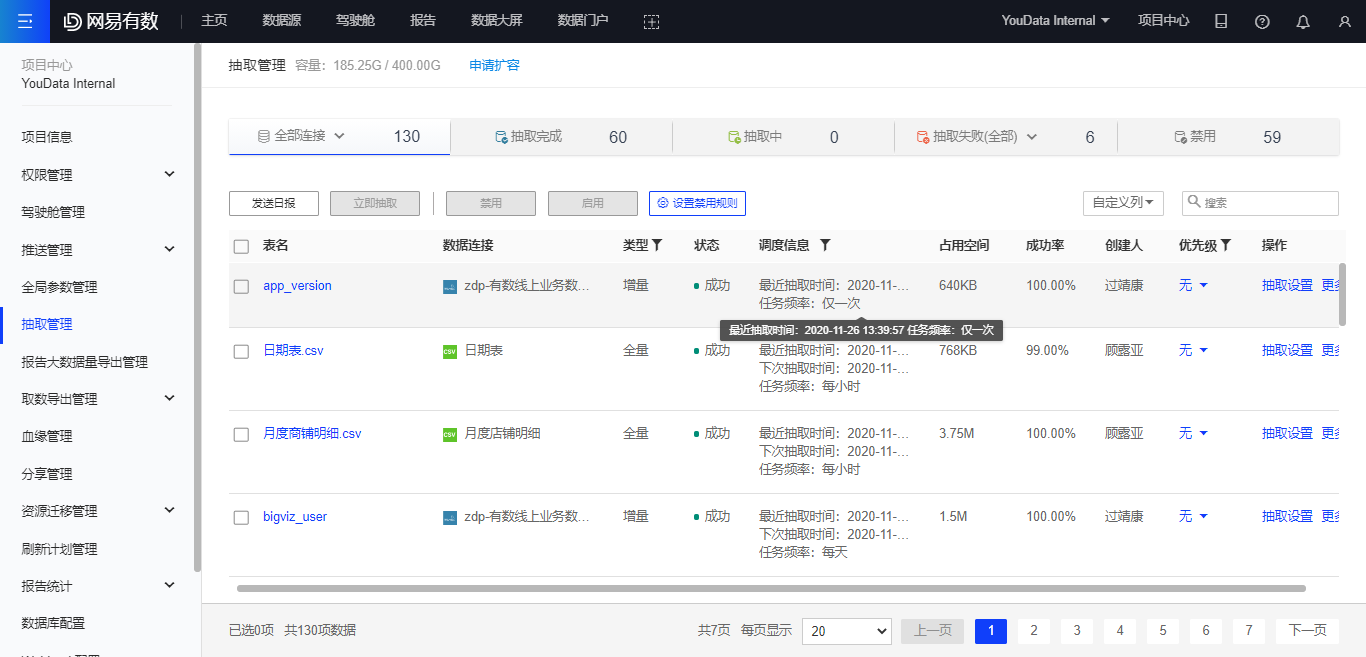Image resolution: width=1366 pixels, height=657 pixels.
Task: Expand 报告统计 in the sidebar
Action: coord(169,585)
